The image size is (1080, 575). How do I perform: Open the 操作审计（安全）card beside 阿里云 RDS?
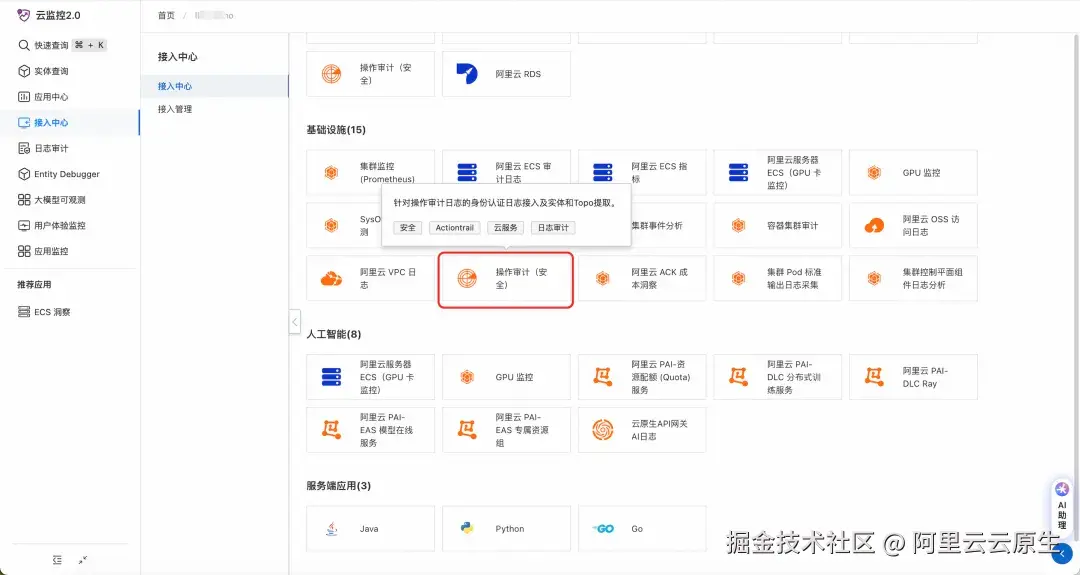coord(371,74)
